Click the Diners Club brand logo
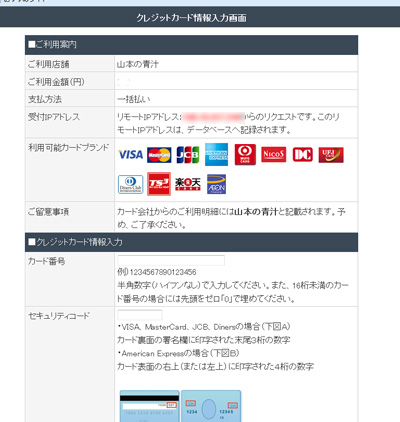 [131, 184]
